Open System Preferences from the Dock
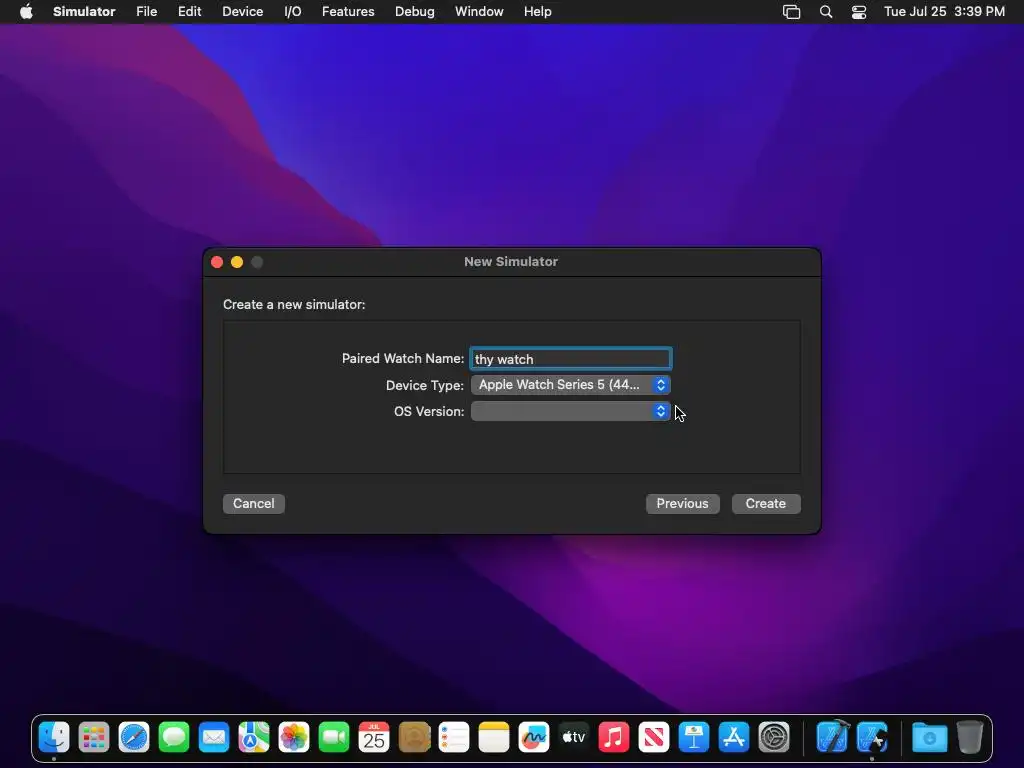This screenshot has height=768, width=1024. (774, 738)
